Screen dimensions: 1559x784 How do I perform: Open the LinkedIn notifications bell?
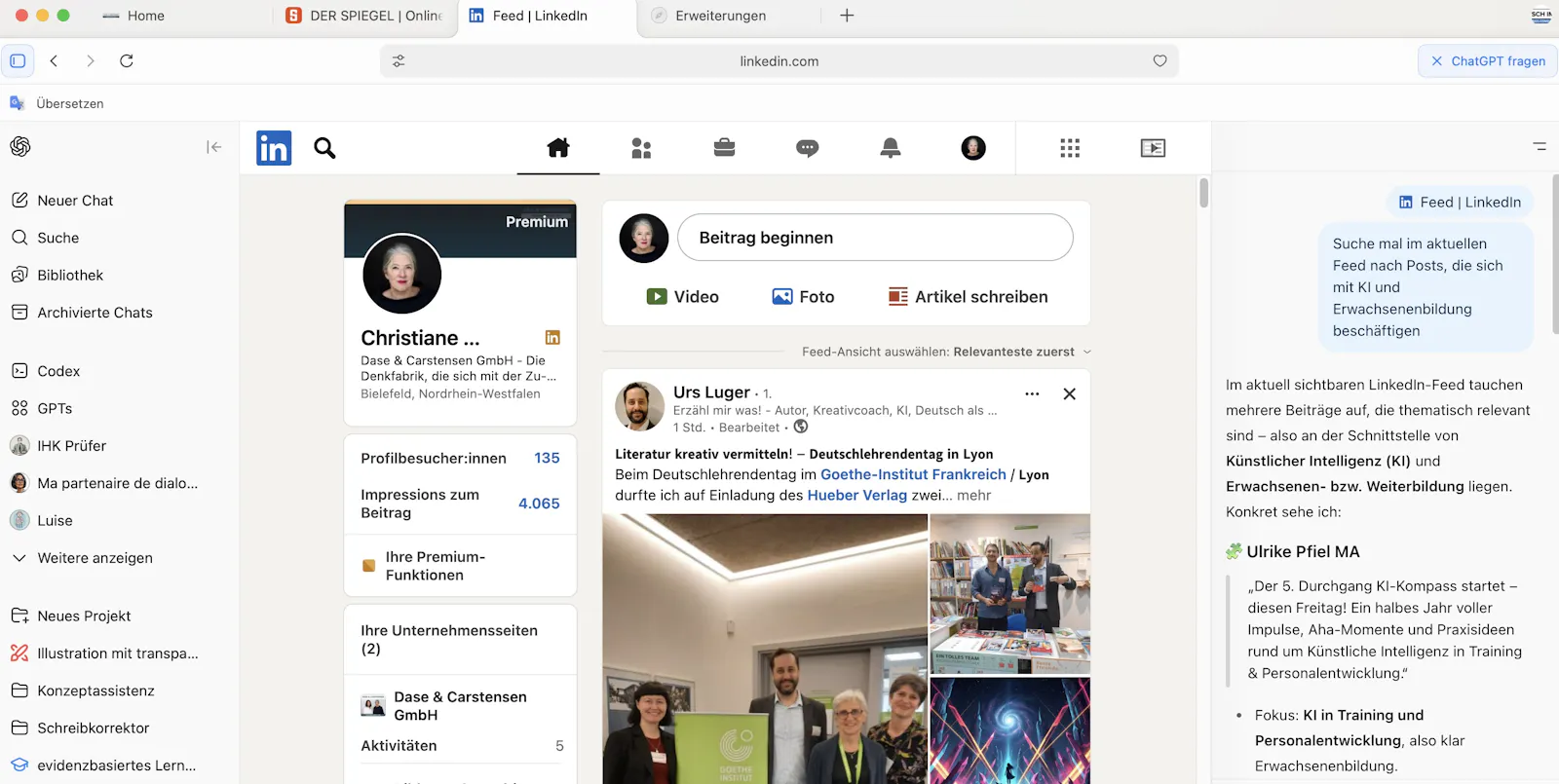pyautogui.click(x=890, y=148)
